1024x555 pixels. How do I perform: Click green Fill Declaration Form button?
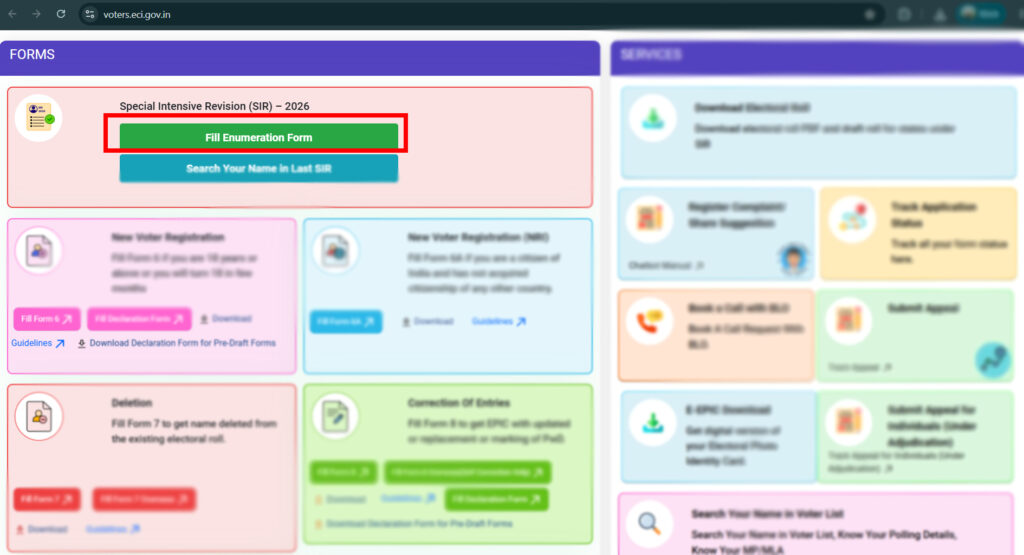click(496, 500)
